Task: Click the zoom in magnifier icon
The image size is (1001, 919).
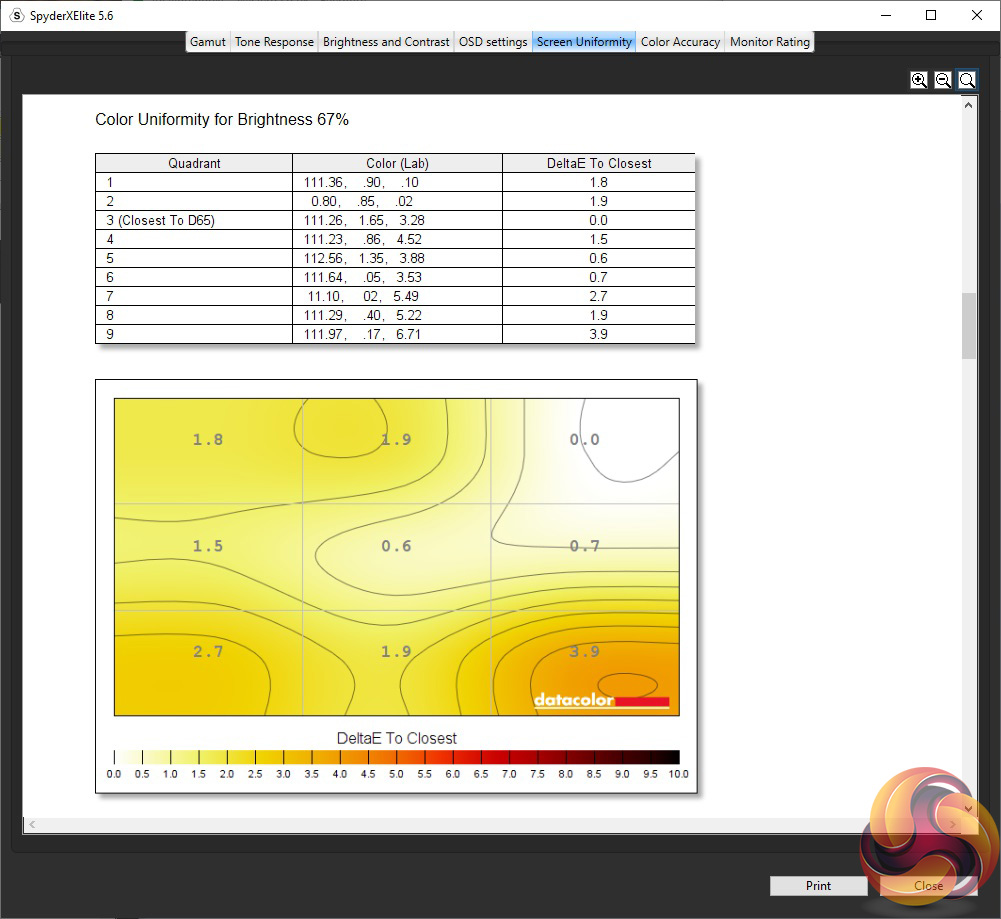Action: [919, 80]
